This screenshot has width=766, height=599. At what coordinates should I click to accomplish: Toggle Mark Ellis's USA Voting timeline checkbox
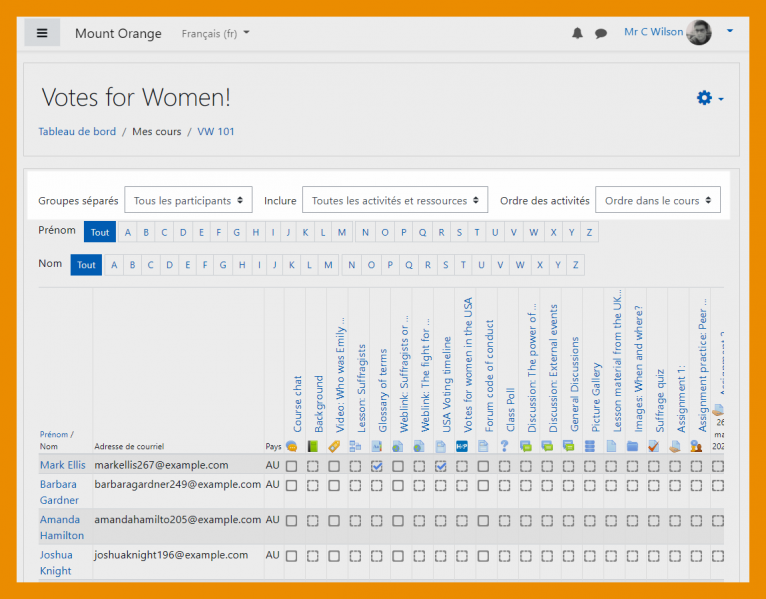[441, 466]
